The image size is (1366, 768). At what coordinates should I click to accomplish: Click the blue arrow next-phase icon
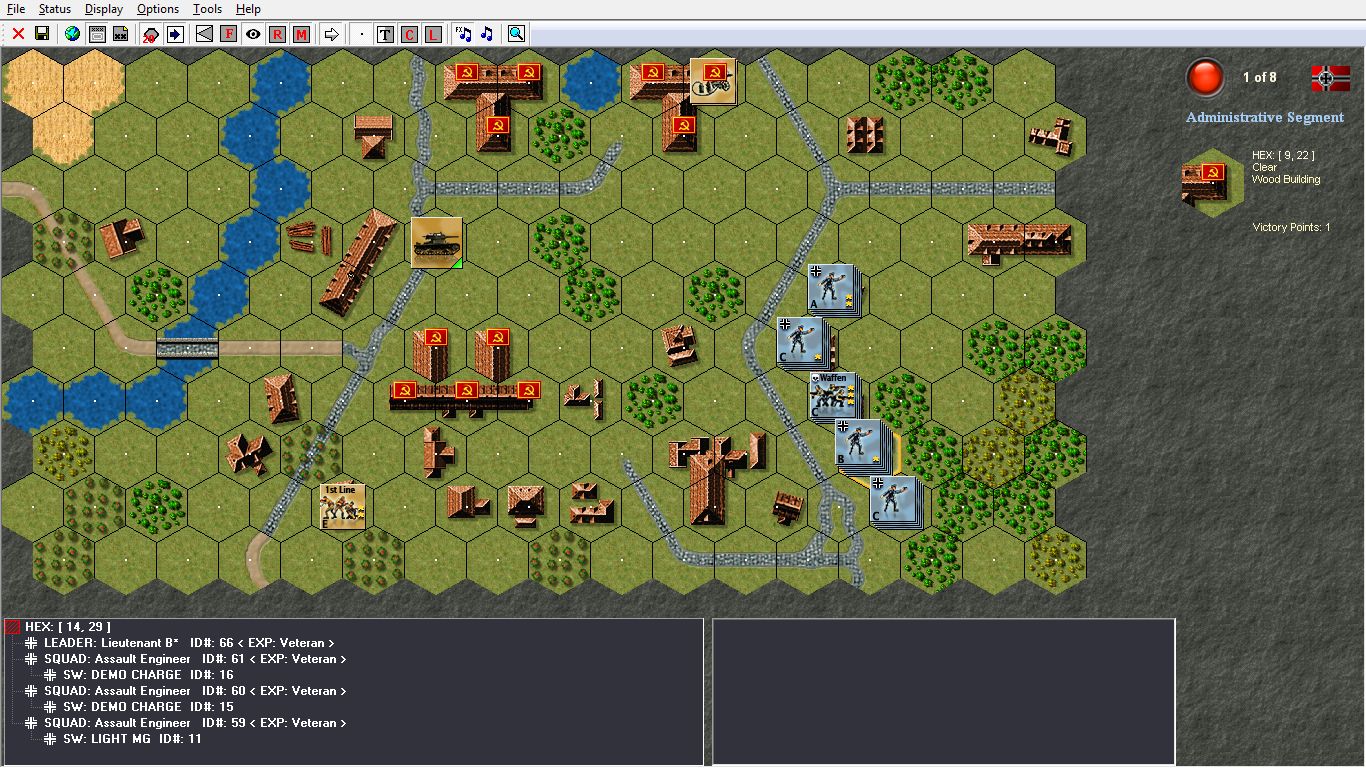[x=175, y=34]
